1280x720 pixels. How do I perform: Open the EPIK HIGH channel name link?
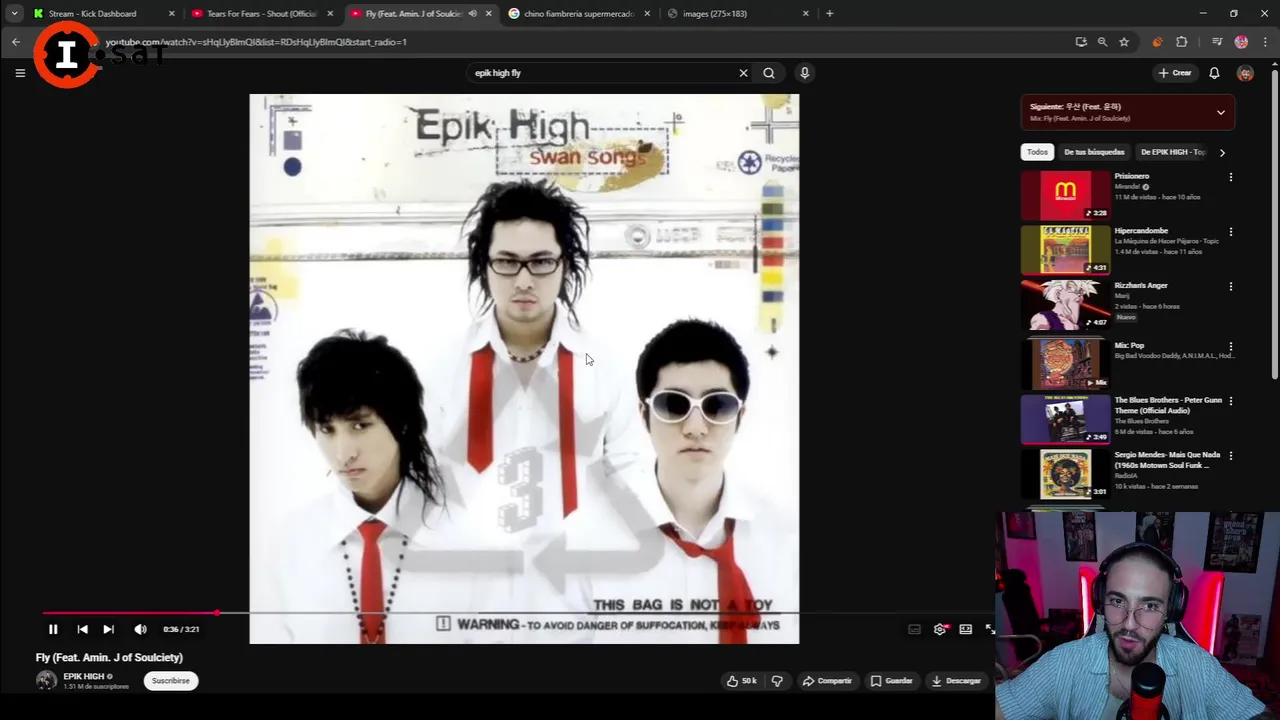point(84,676)
